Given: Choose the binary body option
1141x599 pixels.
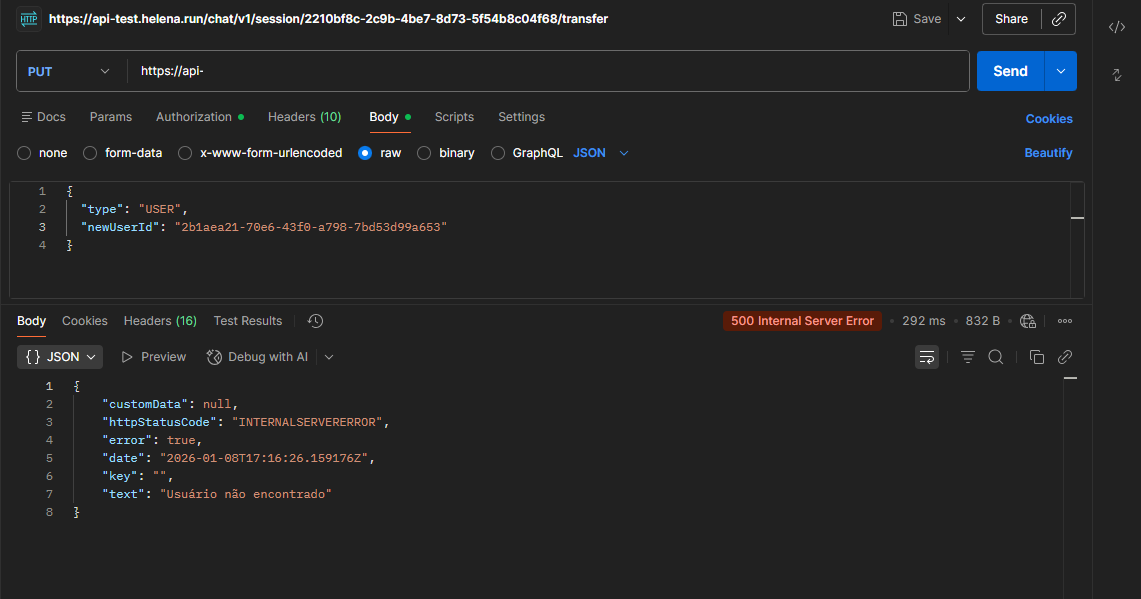Looking at the screenshot, I should 424,153.
